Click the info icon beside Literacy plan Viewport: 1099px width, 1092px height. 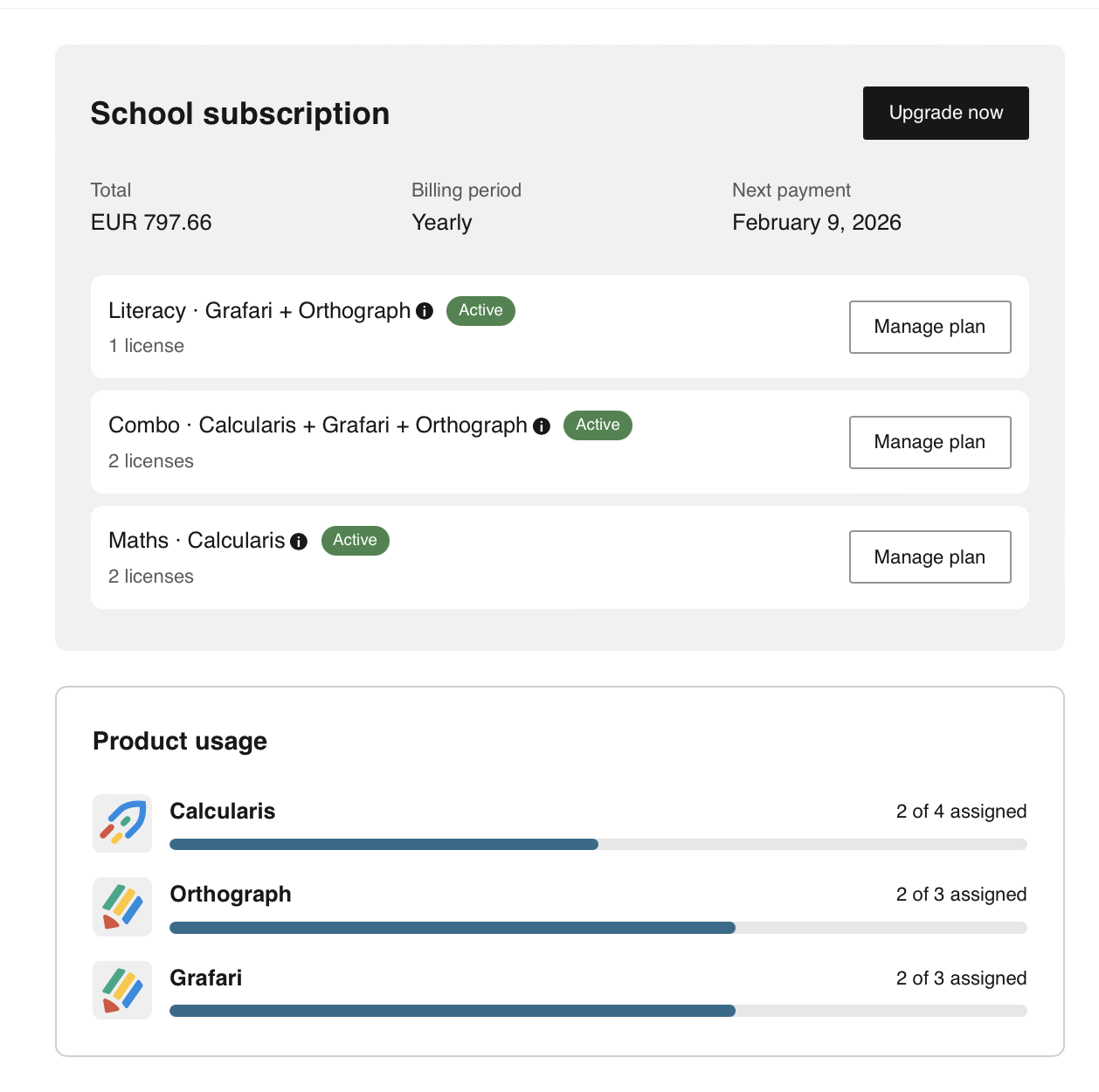coord(425,311)
